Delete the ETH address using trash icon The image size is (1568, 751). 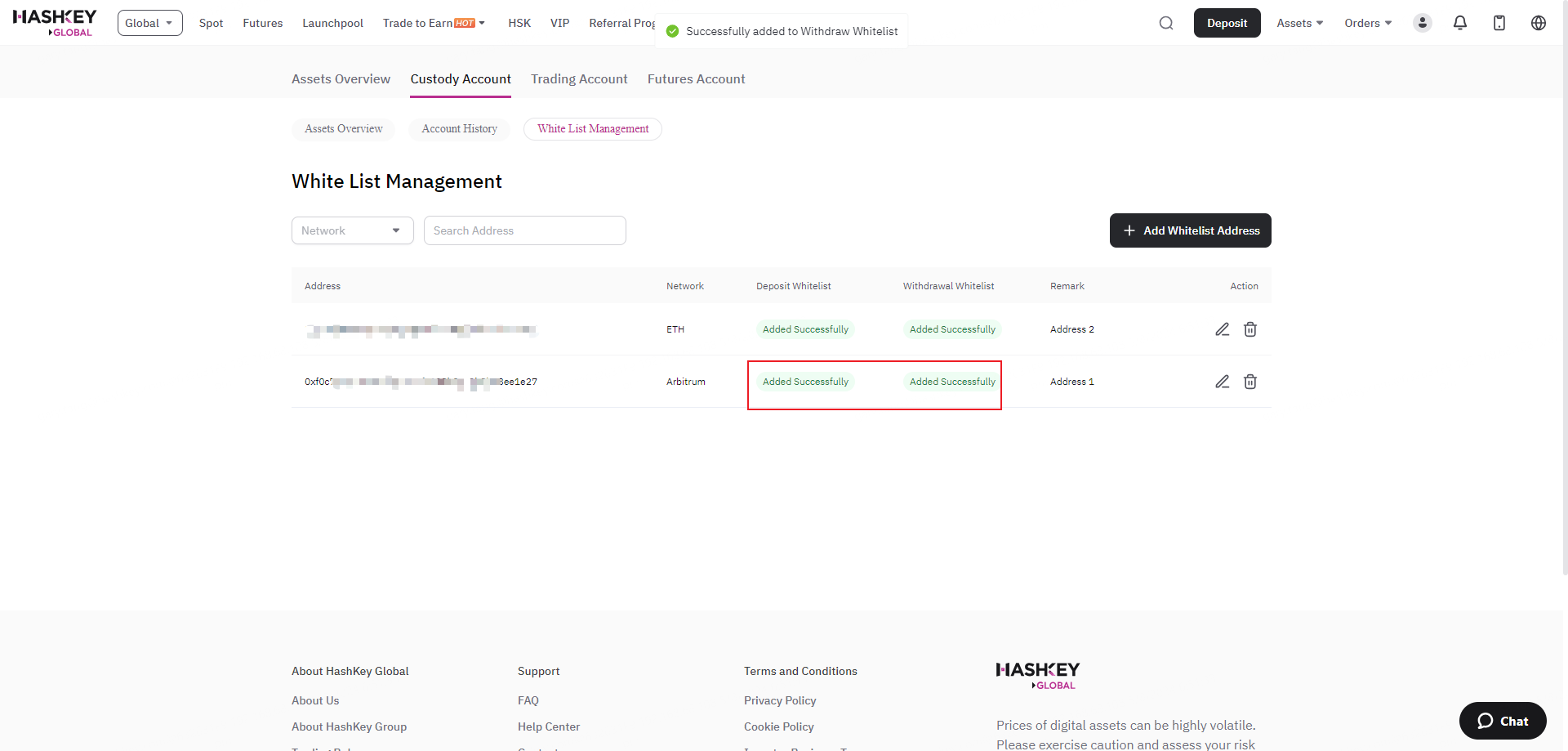tap(1250, 329)
